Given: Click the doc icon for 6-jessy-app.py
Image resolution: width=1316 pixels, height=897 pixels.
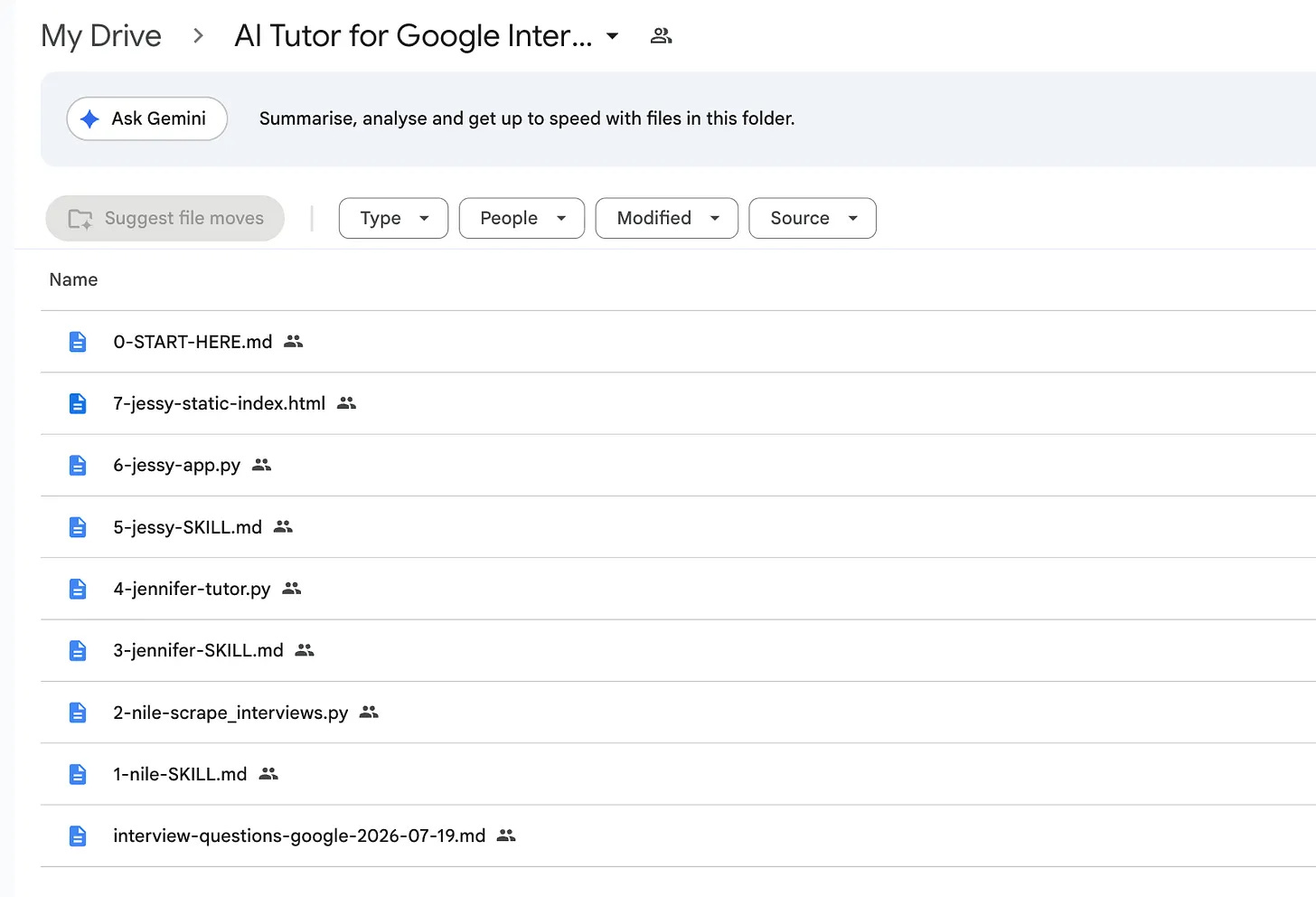Looking at the screenshot, I should [78, 466].
